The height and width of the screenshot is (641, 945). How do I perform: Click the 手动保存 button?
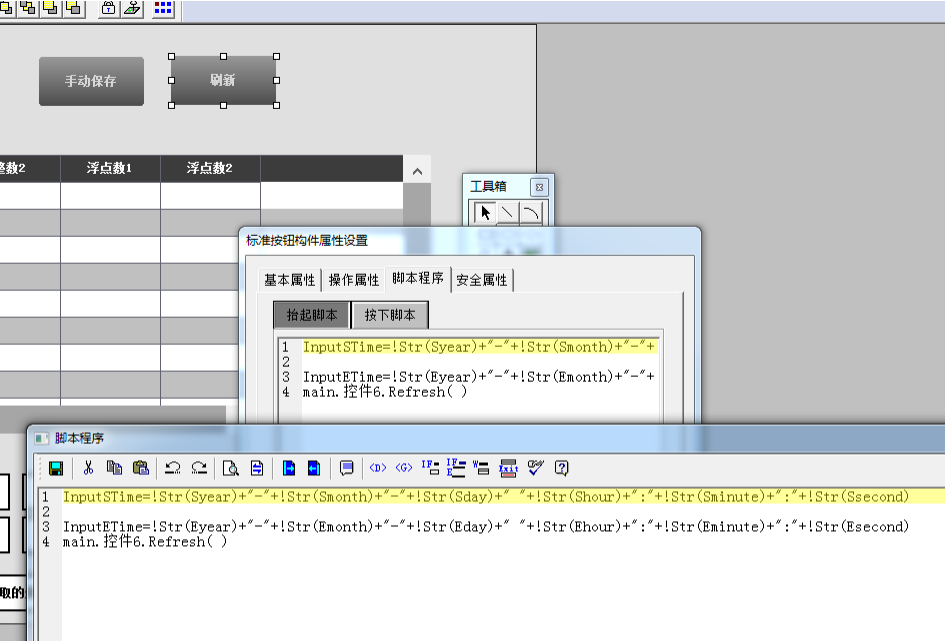tap(91, 81)
